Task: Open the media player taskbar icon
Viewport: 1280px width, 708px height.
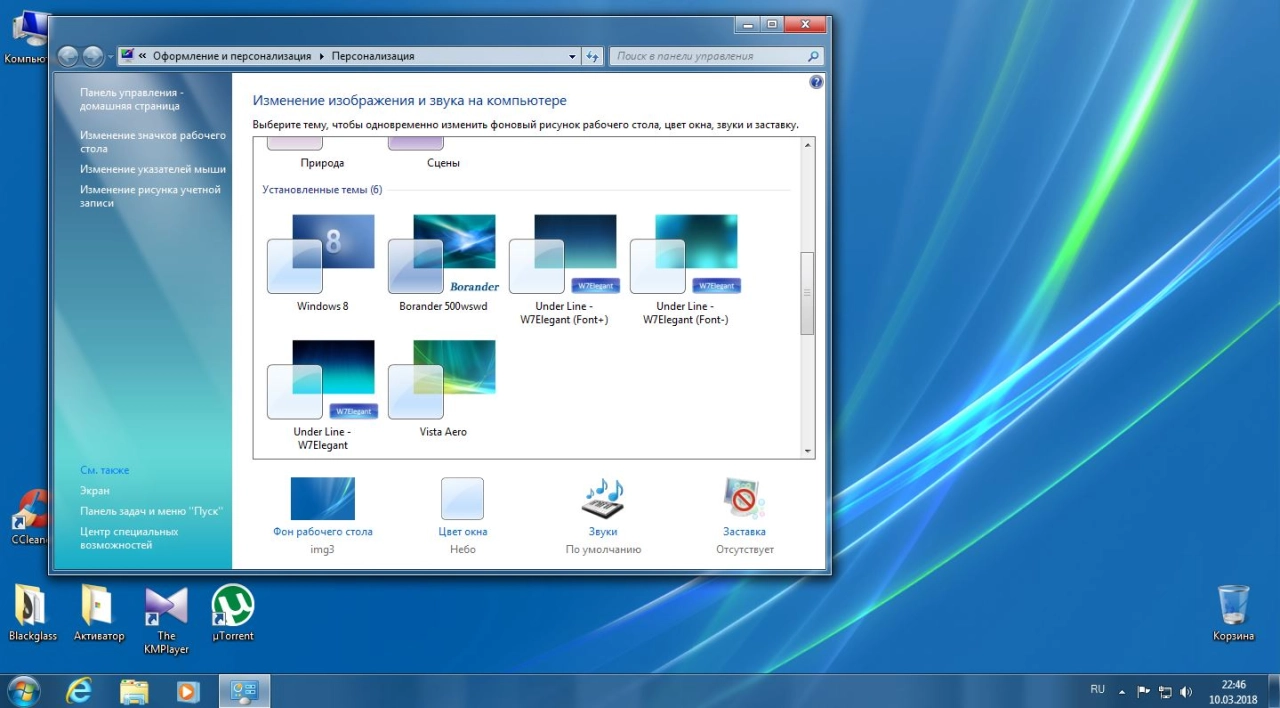Action: pos(187,691)
